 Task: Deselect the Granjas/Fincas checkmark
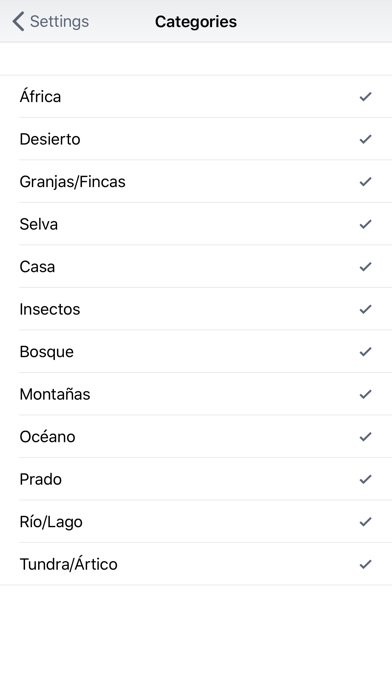point(365,182)
